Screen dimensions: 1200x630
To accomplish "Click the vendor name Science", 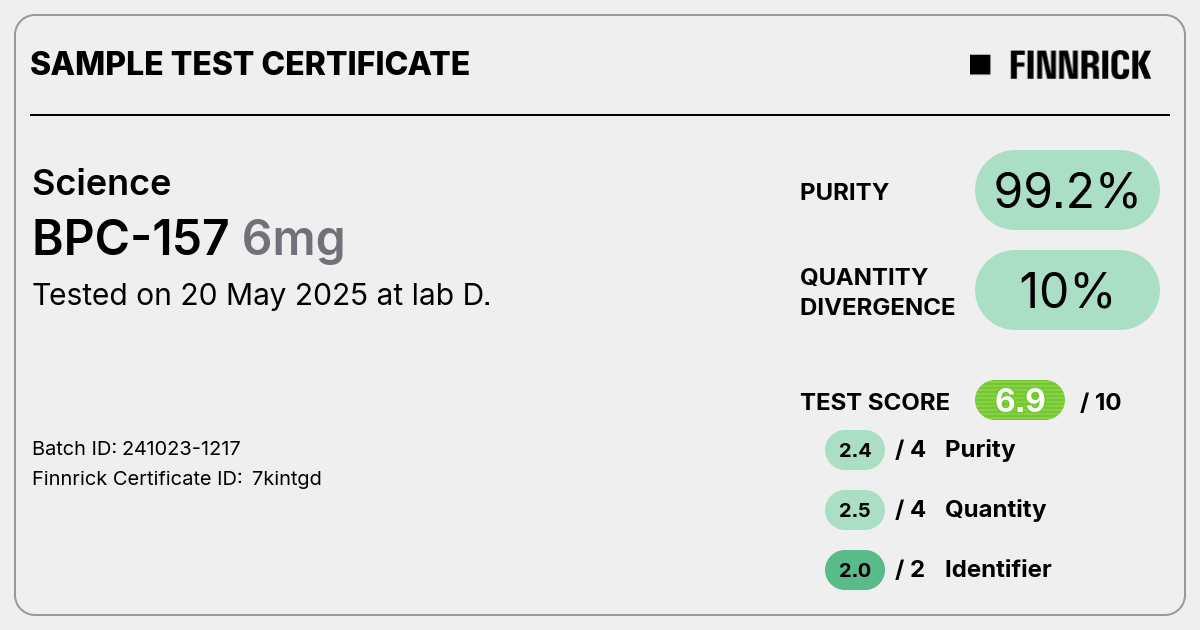I will 102,183.
